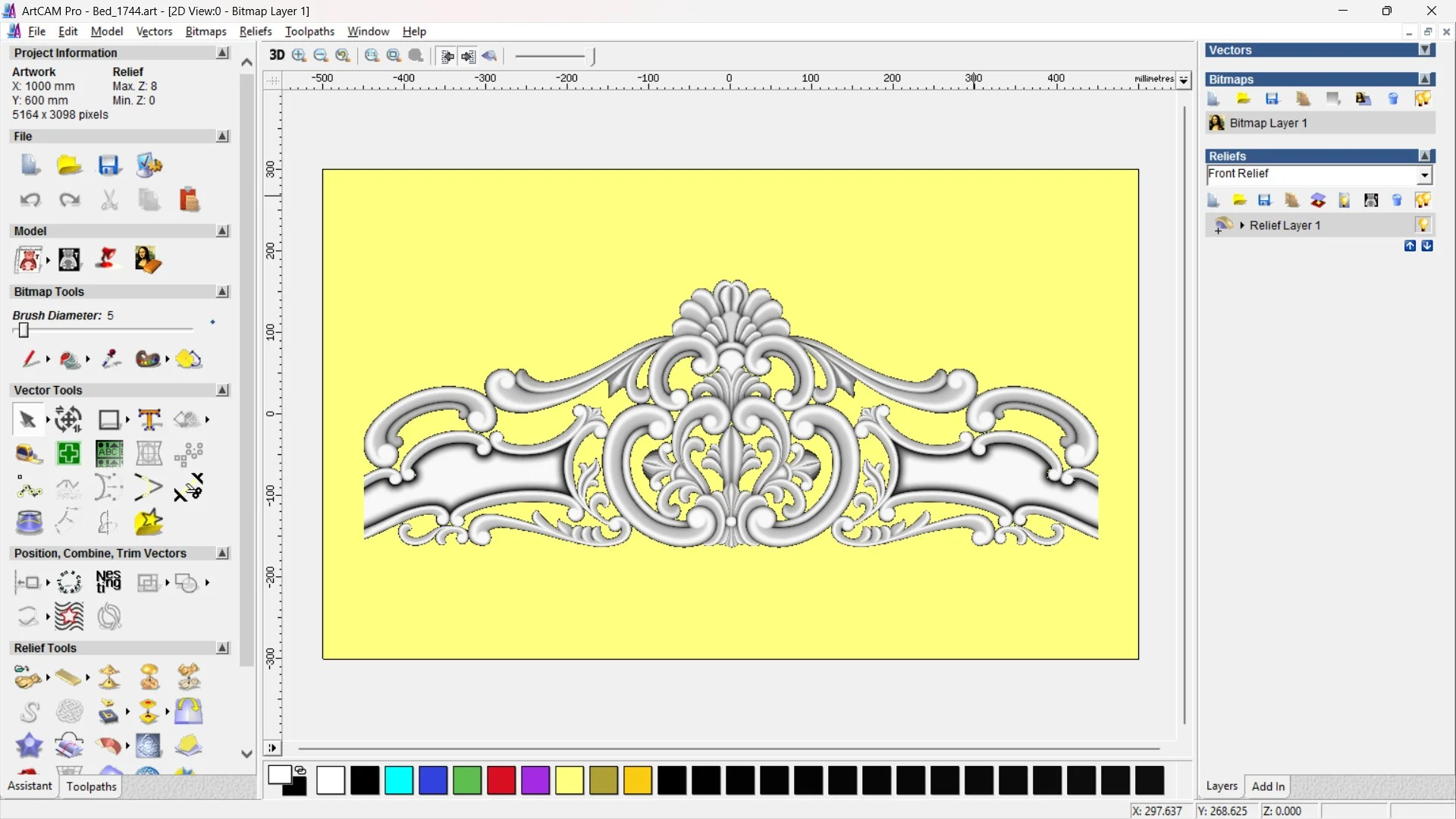
Task: Toggle all relief layers visibility bulb
Action: 1423,200
